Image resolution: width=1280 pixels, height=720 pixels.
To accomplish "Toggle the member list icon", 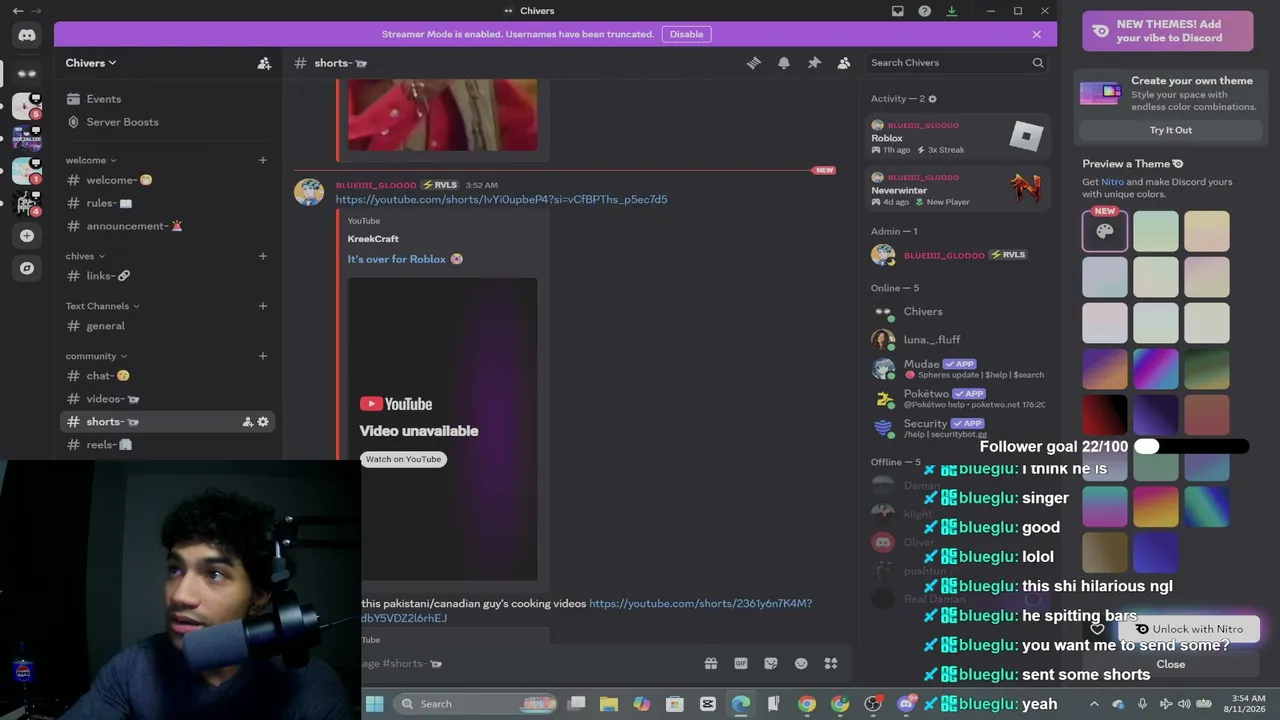I will 844,63.
